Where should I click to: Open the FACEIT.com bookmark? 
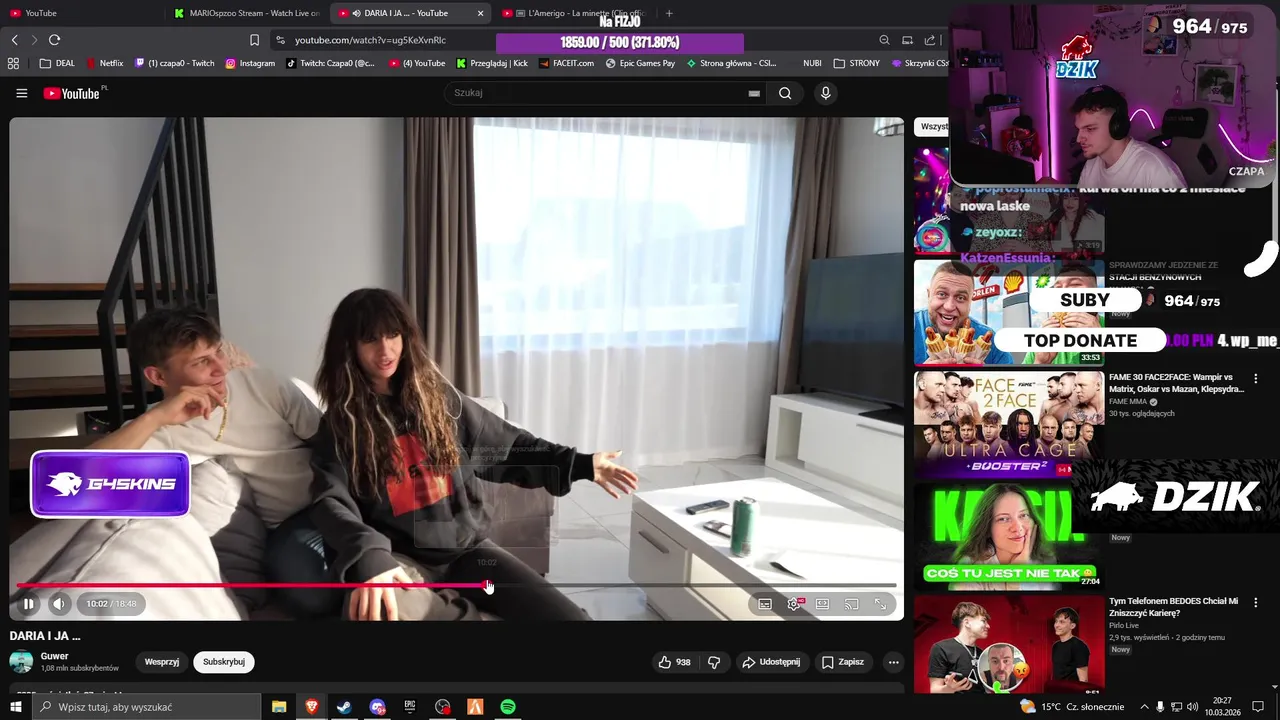tap(566, 63)
